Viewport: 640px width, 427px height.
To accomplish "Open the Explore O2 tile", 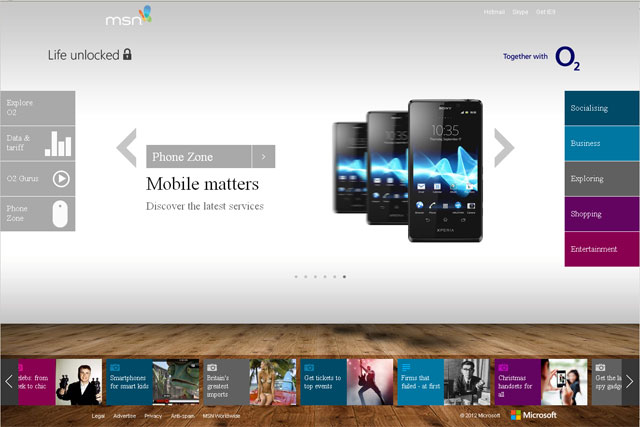I will click(38, 108).
